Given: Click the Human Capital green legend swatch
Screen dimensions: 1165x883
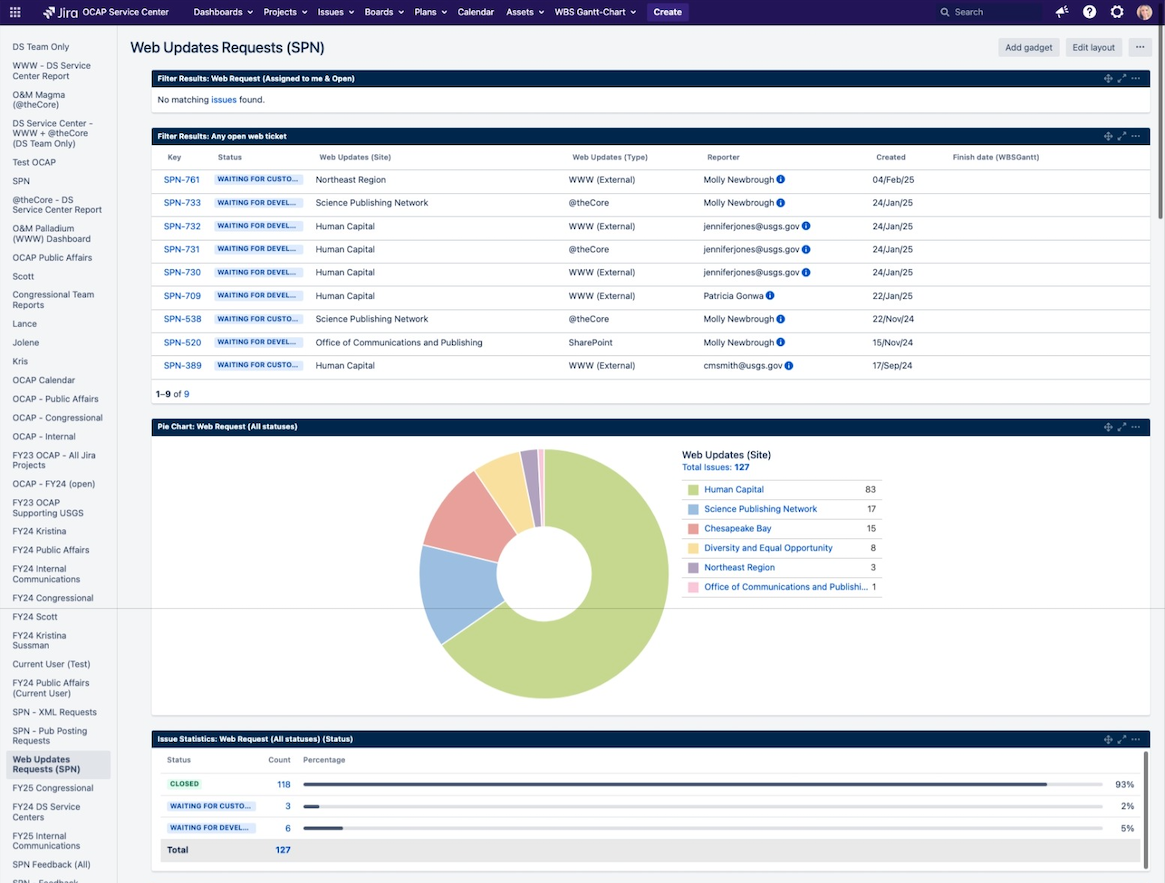Looking at the screenshot, I should (x=693, y=490).
